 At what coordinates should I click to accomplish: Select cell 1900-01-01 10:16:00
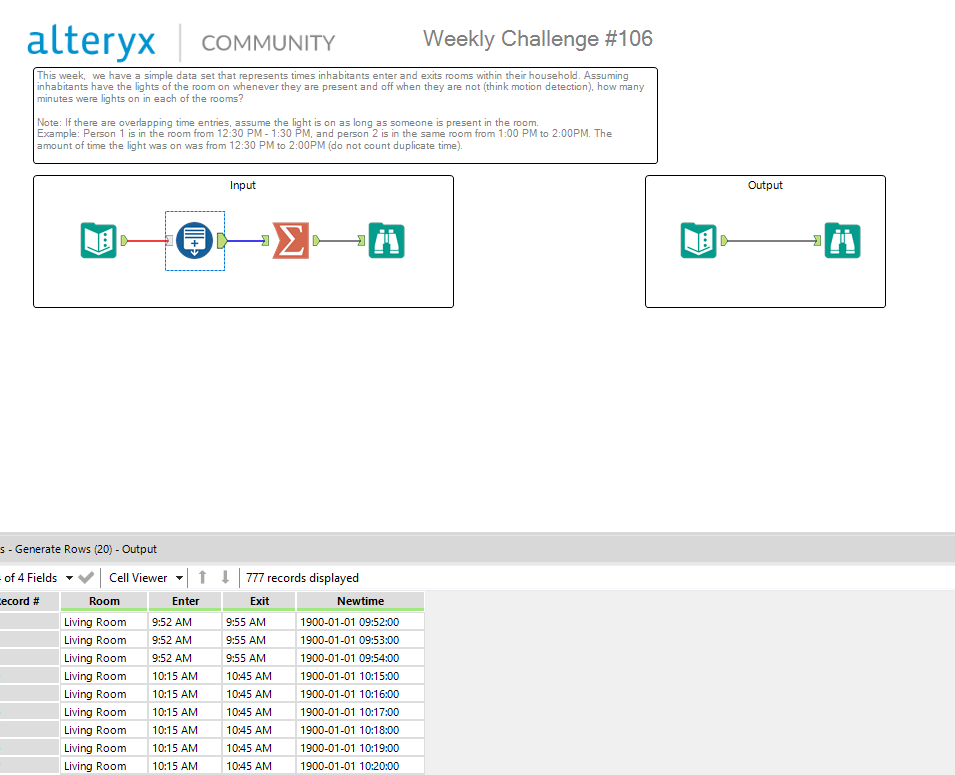[361, 694]
